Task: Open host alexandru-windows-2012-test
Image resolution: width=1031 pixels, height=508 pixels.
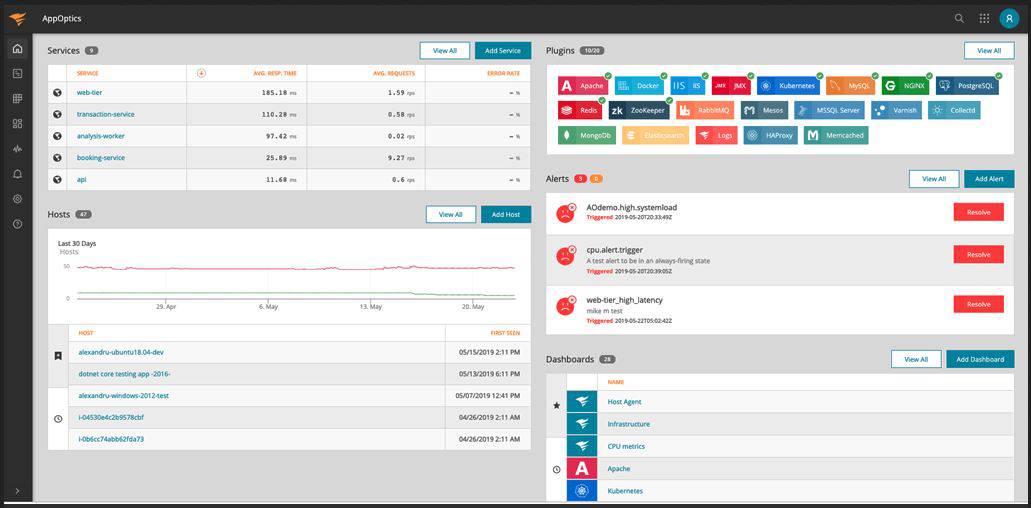Action: (124, 396)
